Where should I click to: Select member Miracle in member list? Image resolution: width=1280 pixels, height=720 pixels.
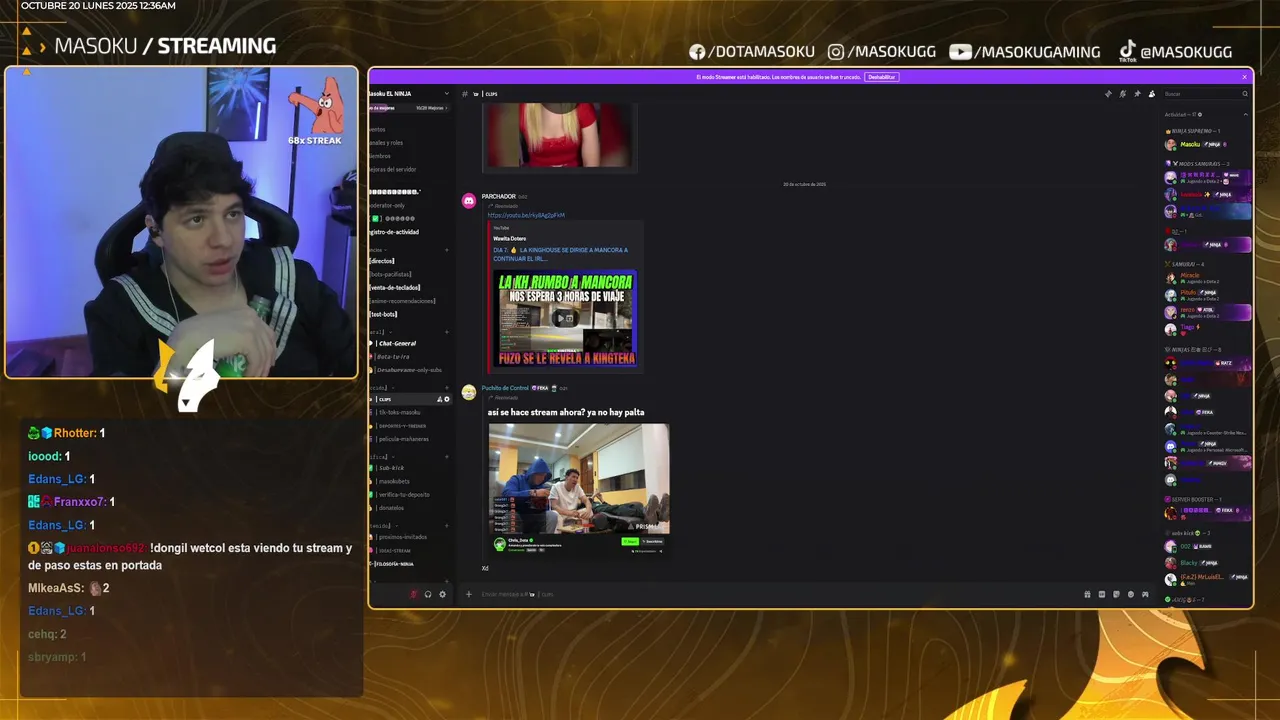click(1190, 275)
